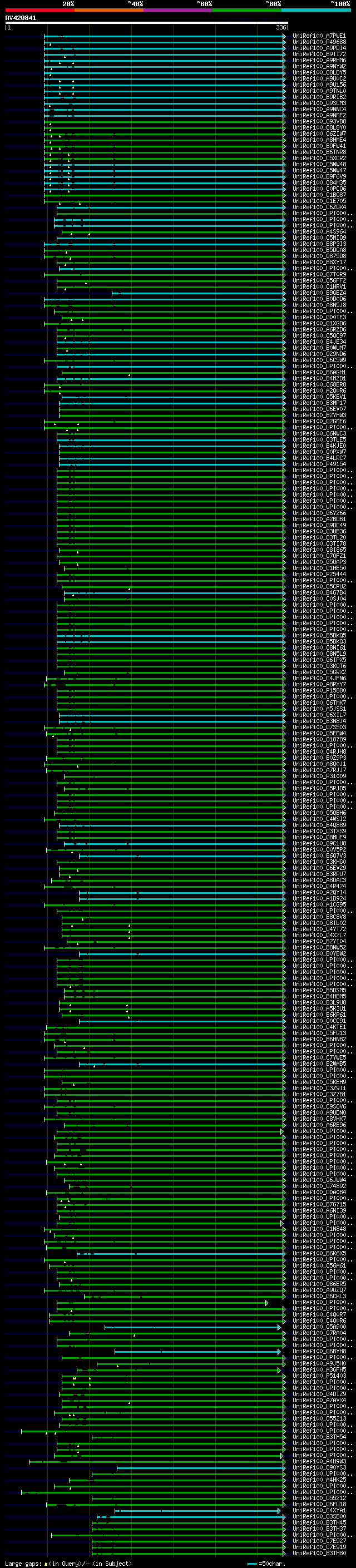Click label UniRef100_B9GEZ4
The width and height of the screenshot is (356, 1568).
pyautogui.click(x=319, y=293)
